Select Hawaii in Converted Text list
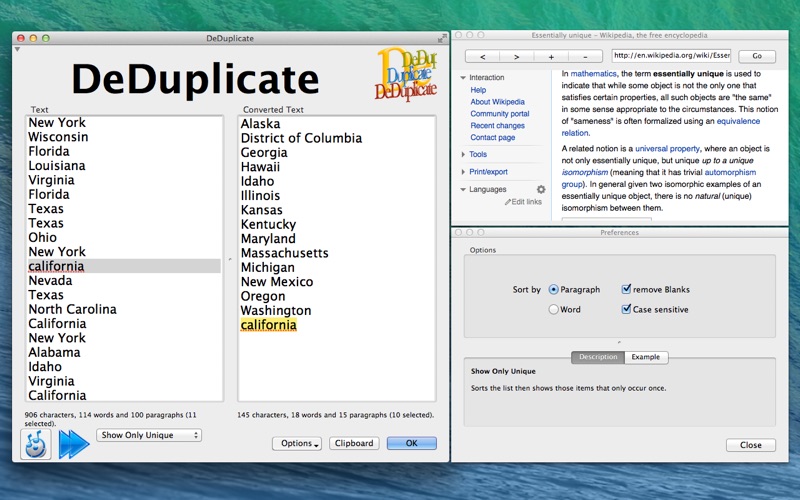This screenshot has width=800, height=500. coord(260,166)
